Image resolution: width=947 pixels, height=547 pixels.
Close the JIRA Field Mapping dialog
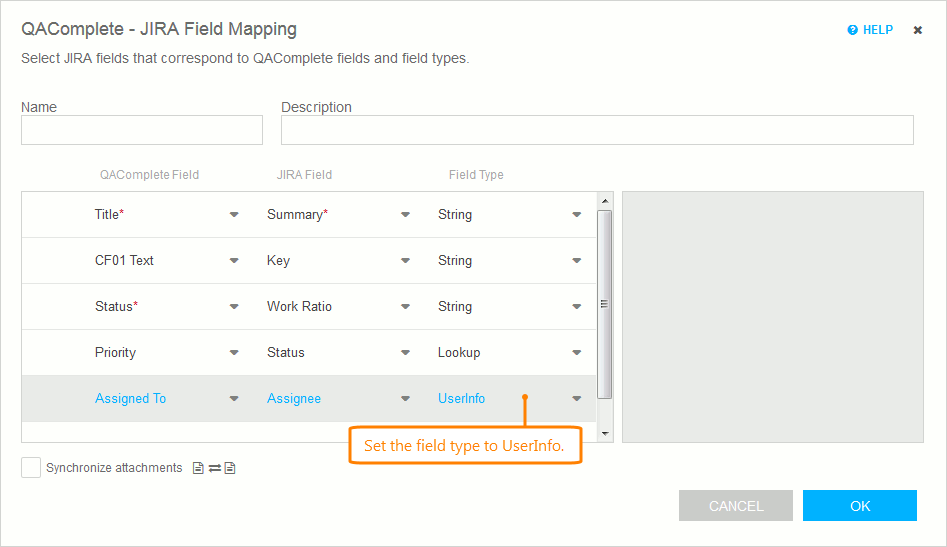(x=918, y=30)
